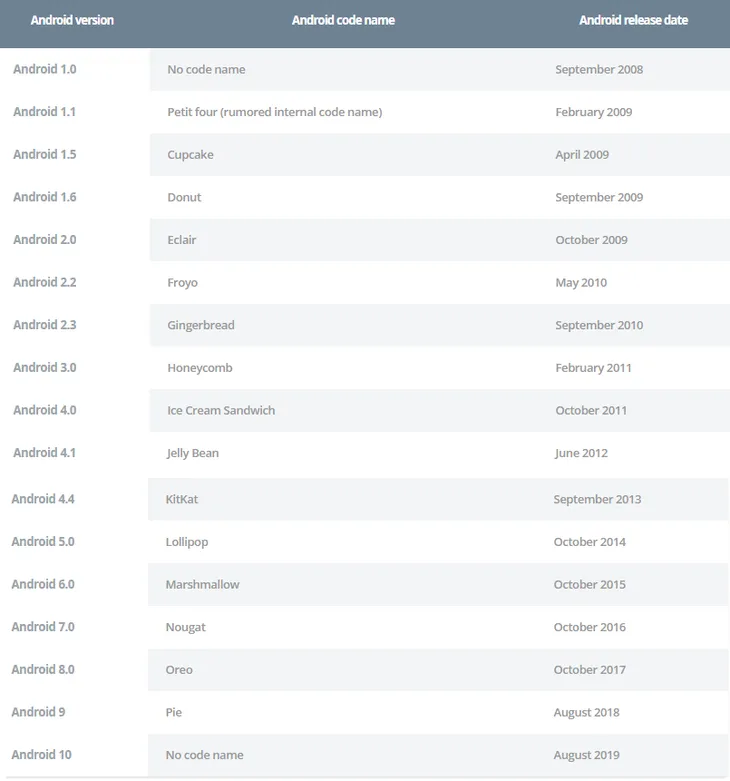Select the 'Android 2.0' version cell

click(x=45, y=240)
